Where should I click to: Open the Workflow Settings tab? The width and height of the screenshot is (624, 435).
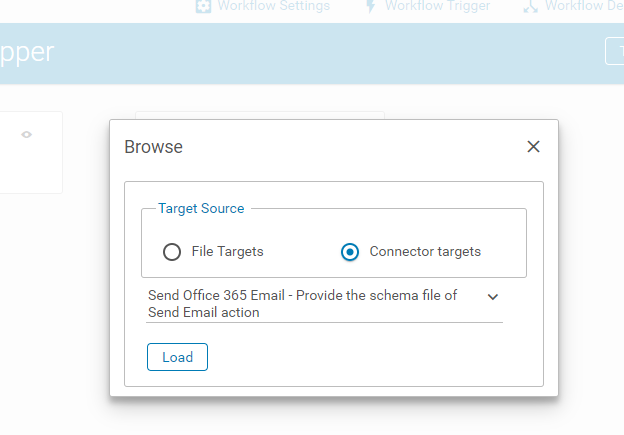pos(263,6)
